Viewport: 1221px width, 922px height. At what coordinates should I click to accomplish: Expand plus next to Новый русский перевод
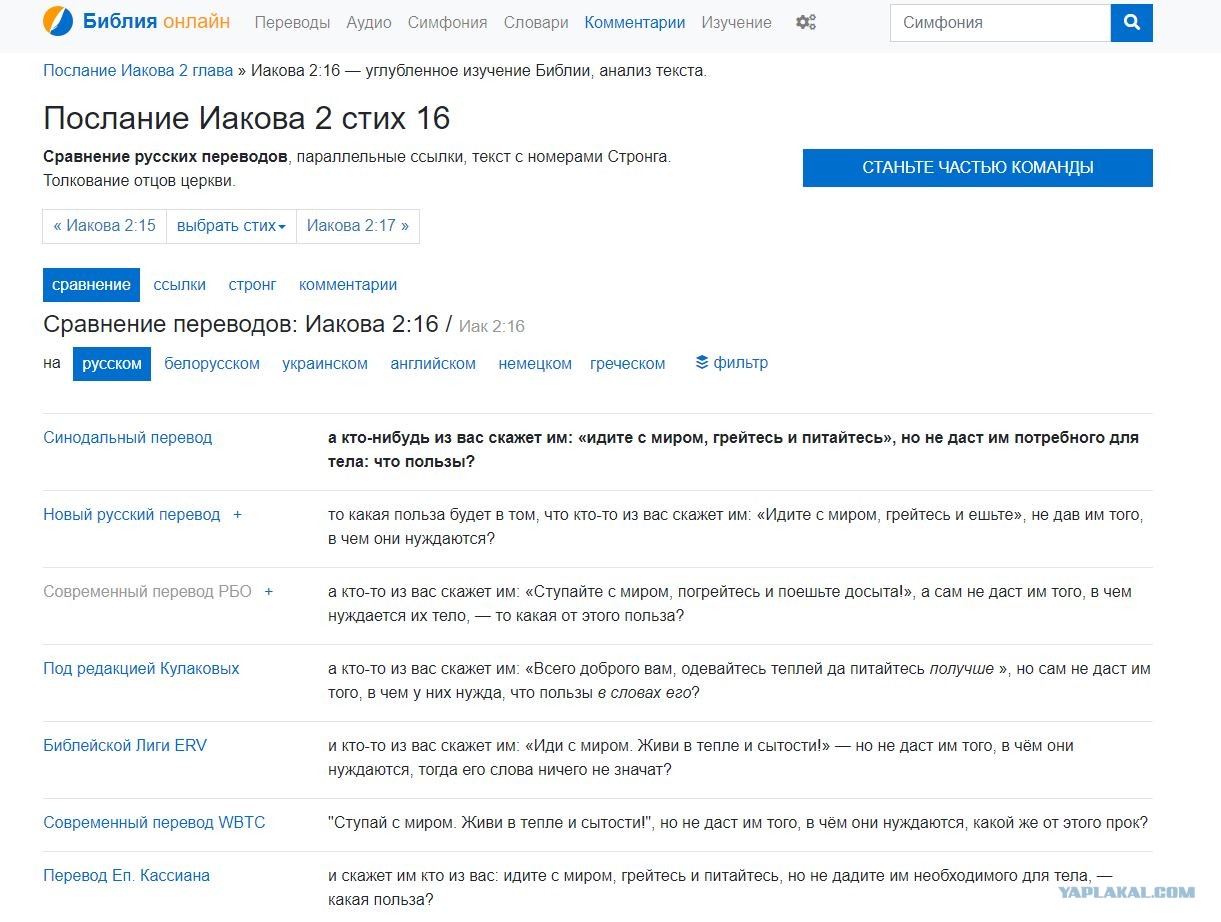click(x=237, y=515)
